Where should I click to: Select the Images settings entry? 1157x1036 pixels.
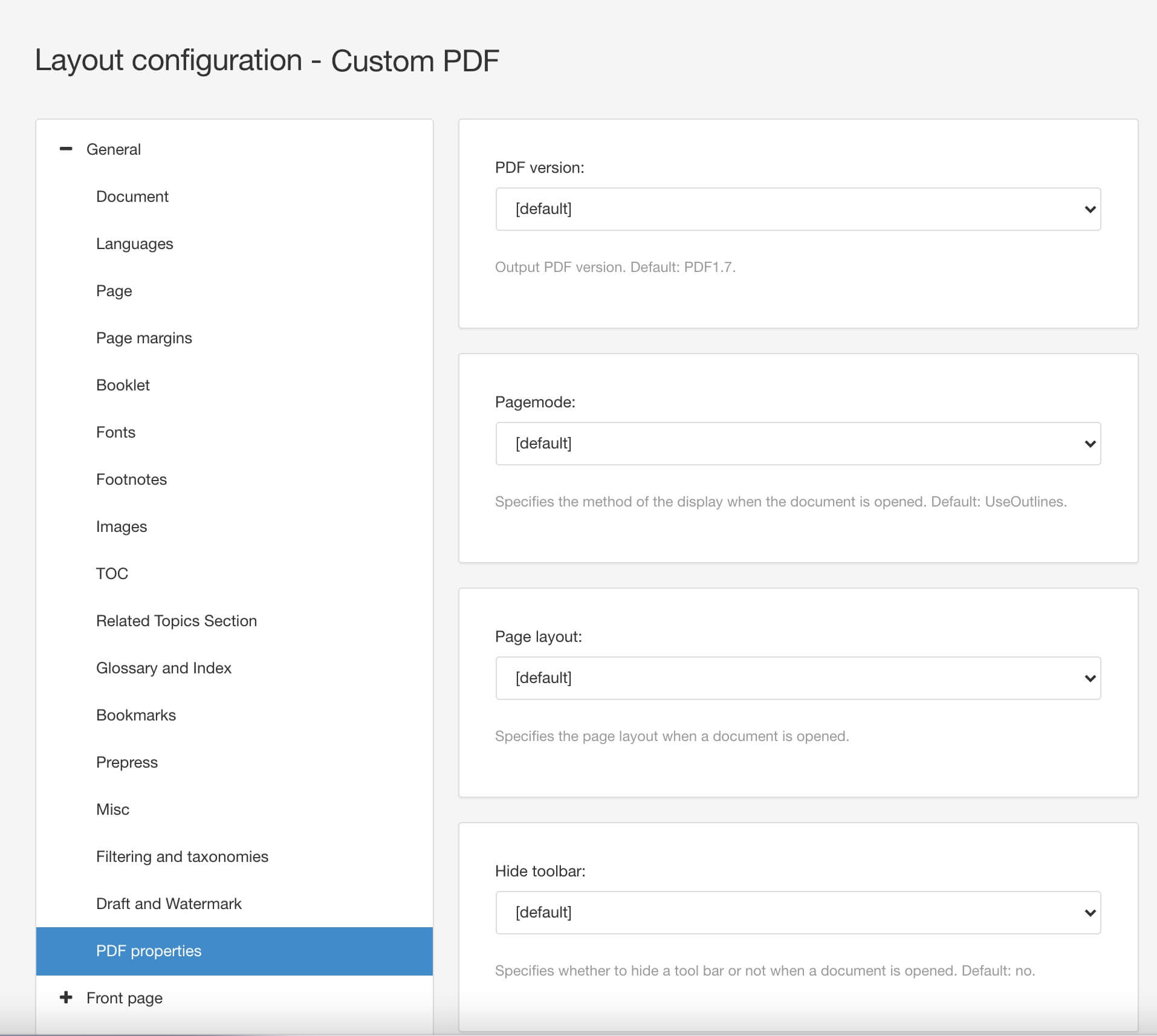pyautogui.click(x=122, y=526)
